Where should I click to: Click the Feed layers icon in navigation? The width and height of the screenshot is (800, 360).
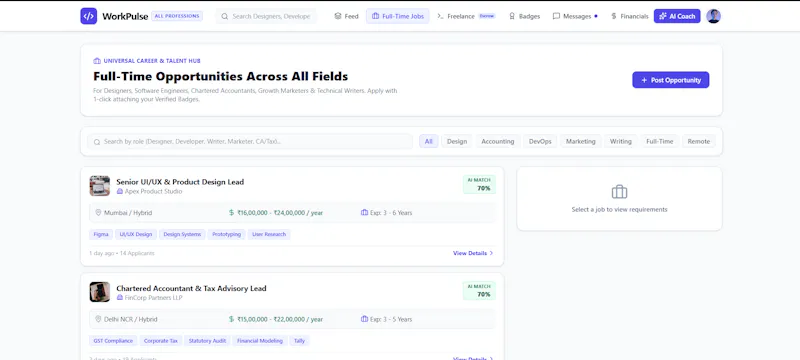[338, 16]
